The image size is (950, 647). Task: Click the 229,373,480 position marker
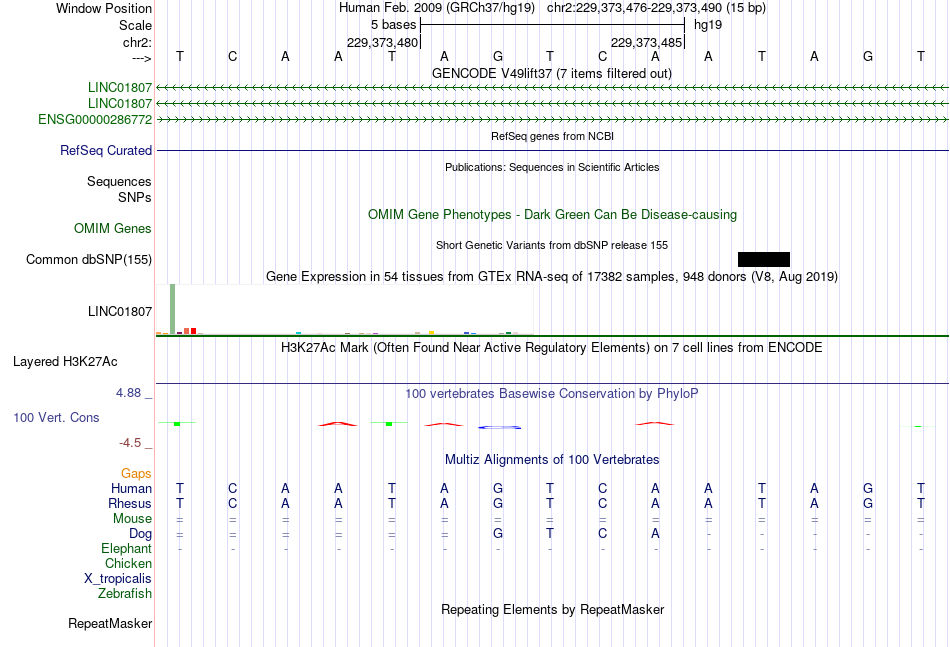382,42
